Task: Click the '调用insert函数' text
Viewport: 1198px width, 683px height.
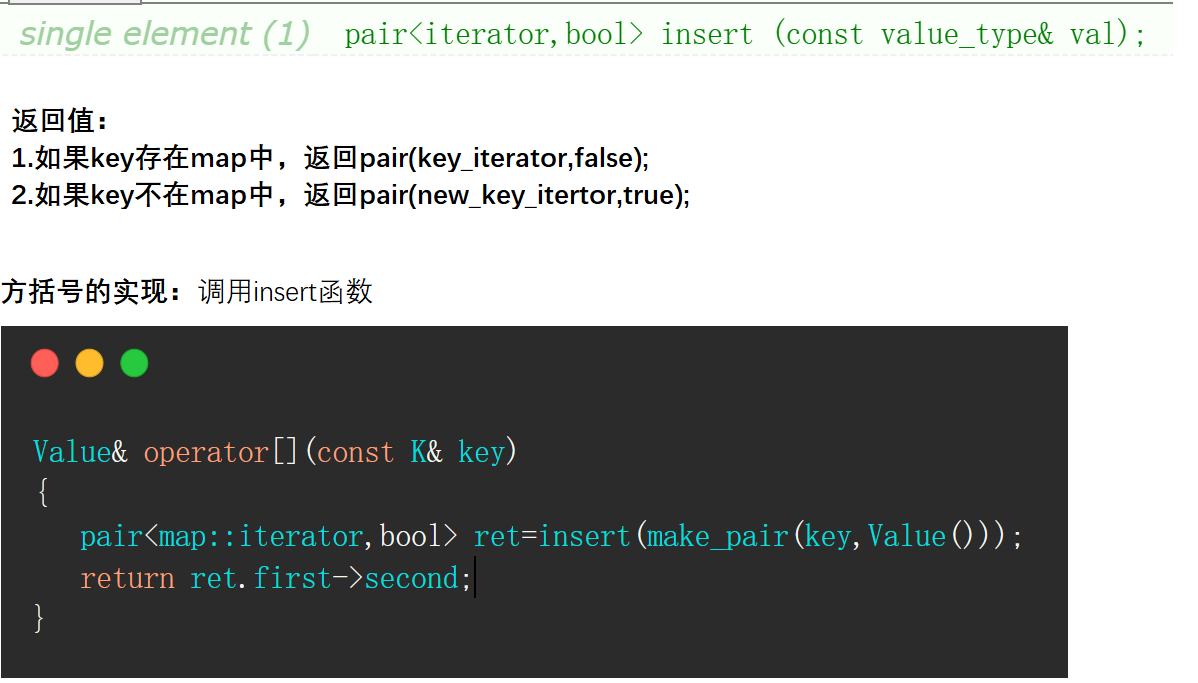Action: [285, 292]
